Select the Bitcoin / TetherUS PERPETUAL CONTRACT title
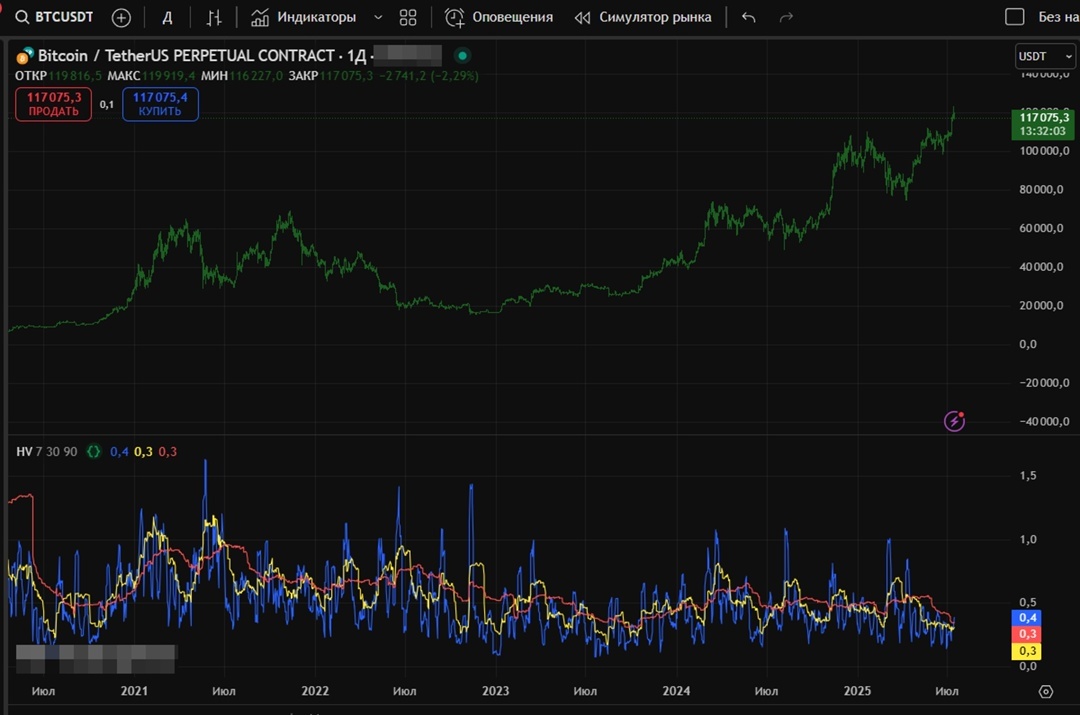1080x715 pixels. (x=186, y=56)
